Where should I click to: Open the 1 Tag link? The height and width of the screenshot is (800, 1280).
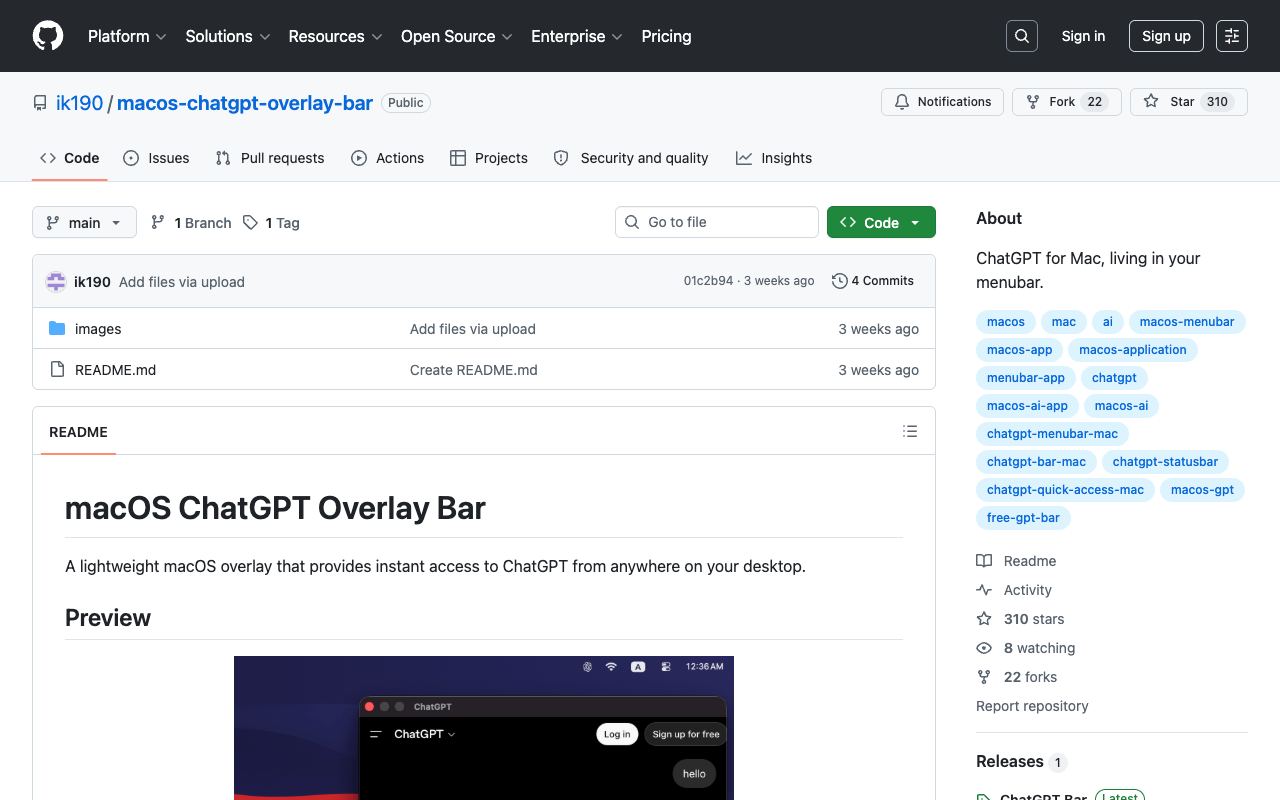tap(271, 223)
